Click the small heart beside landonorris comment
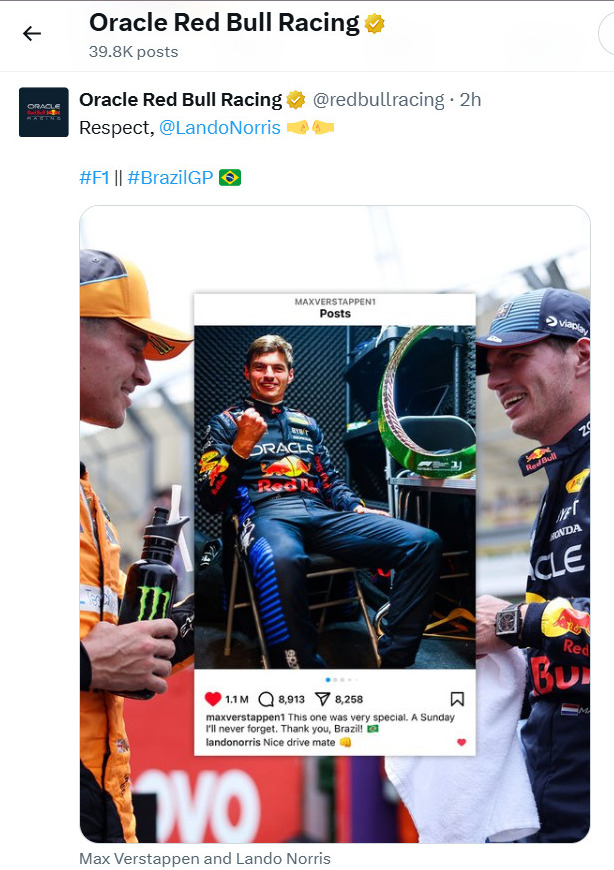 click(x=461, y=742)
